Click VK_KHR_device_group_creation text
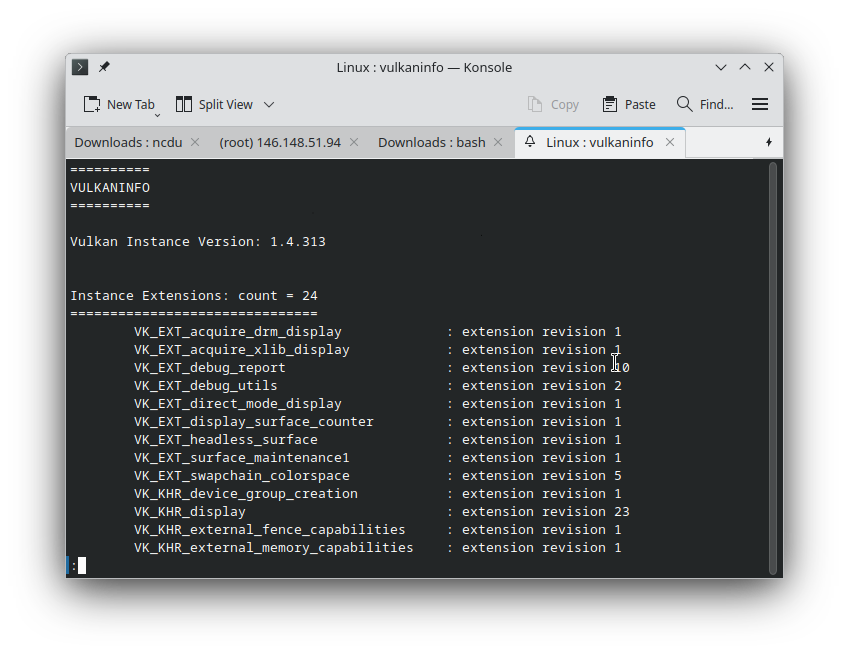The image size is (849, 656). (246, 494)
